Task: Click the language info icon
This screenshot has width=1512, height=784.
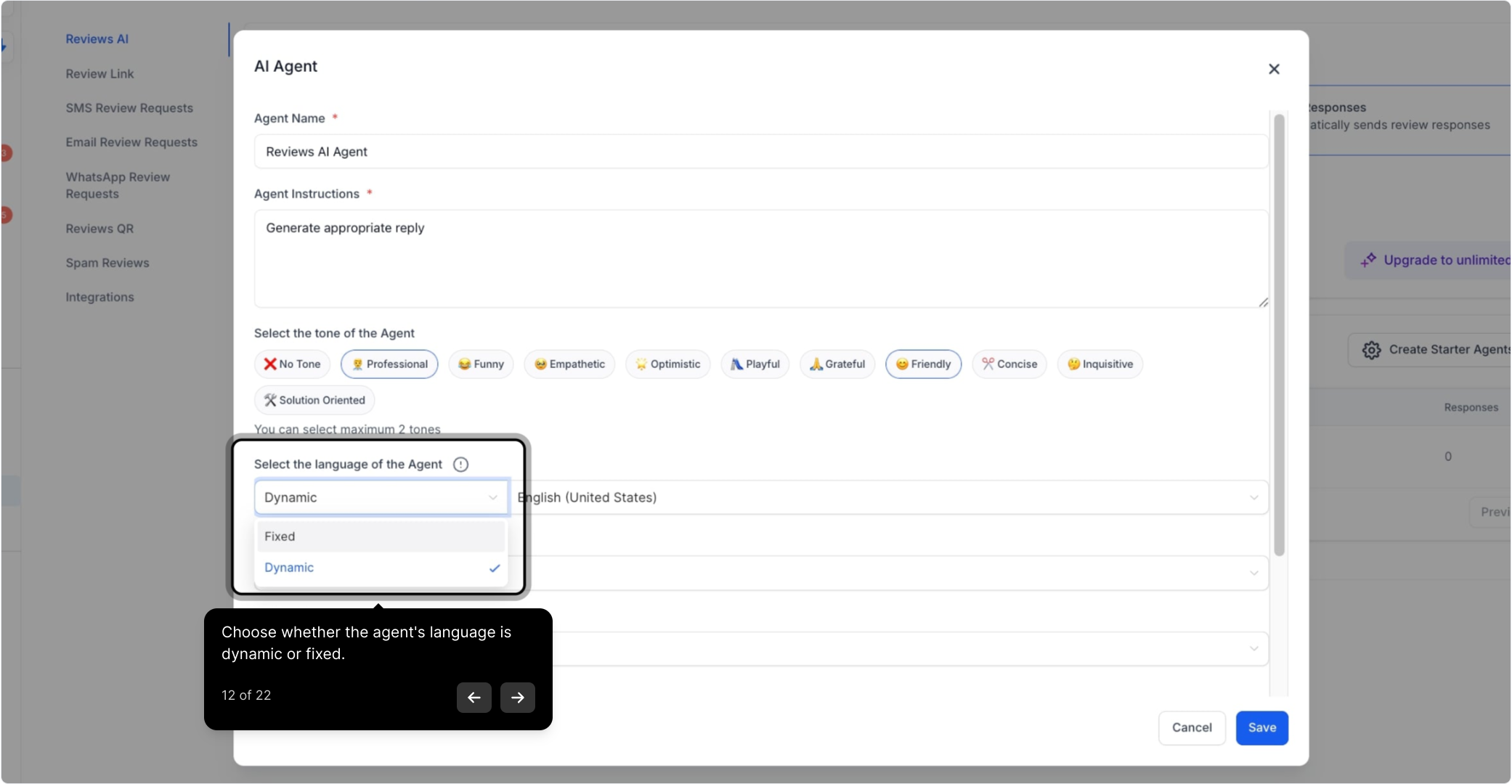Action: [460, 465]
